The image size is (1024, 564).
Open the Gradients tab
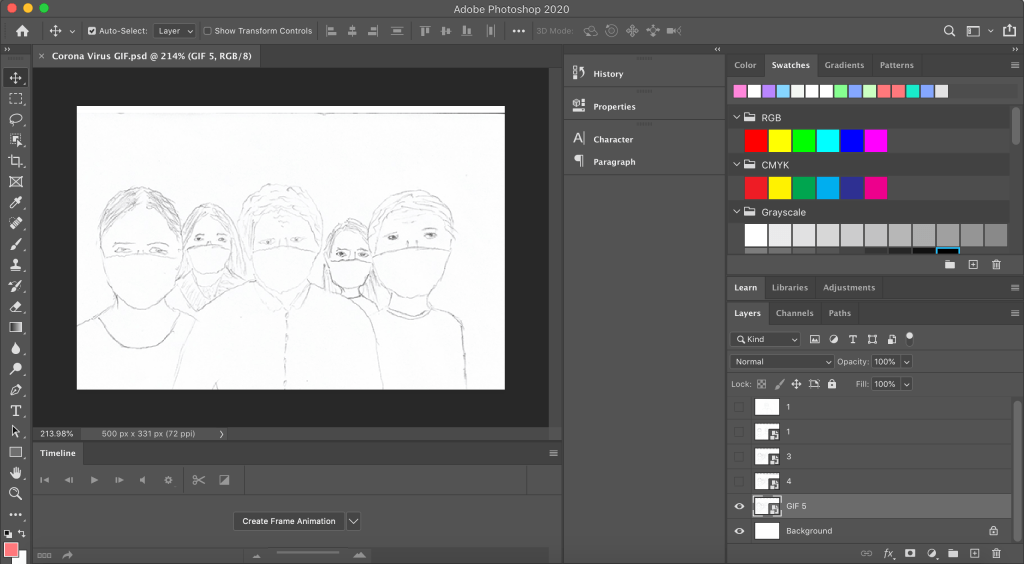coord(844,65)
